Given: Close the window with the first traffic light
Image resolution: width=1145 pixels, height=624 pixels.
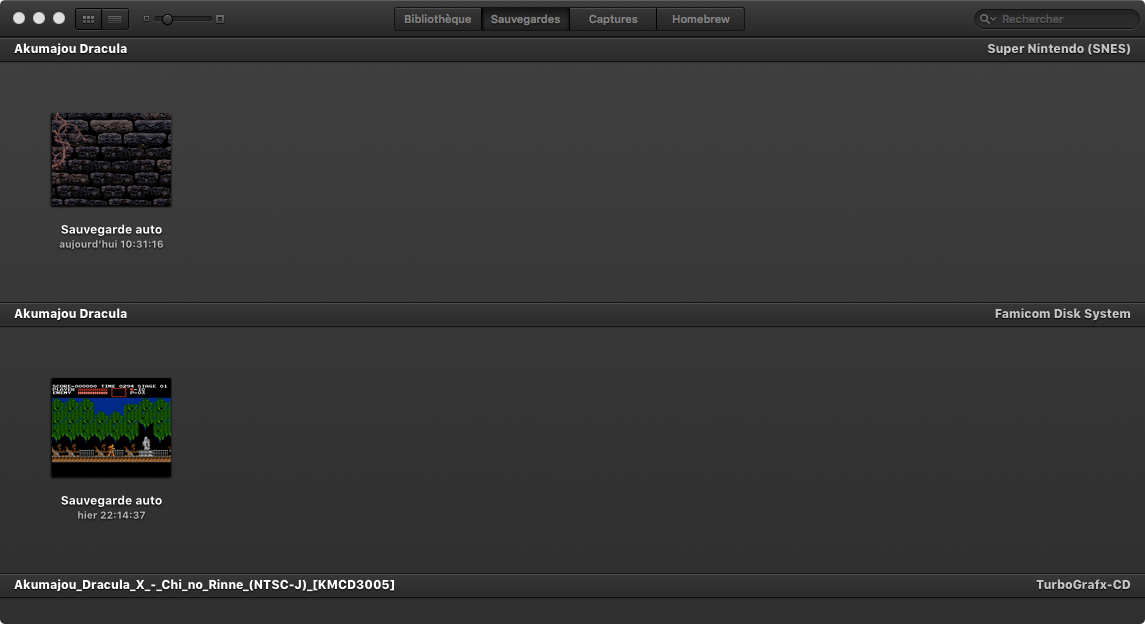Looking at the screenshot, I should 19,18.
